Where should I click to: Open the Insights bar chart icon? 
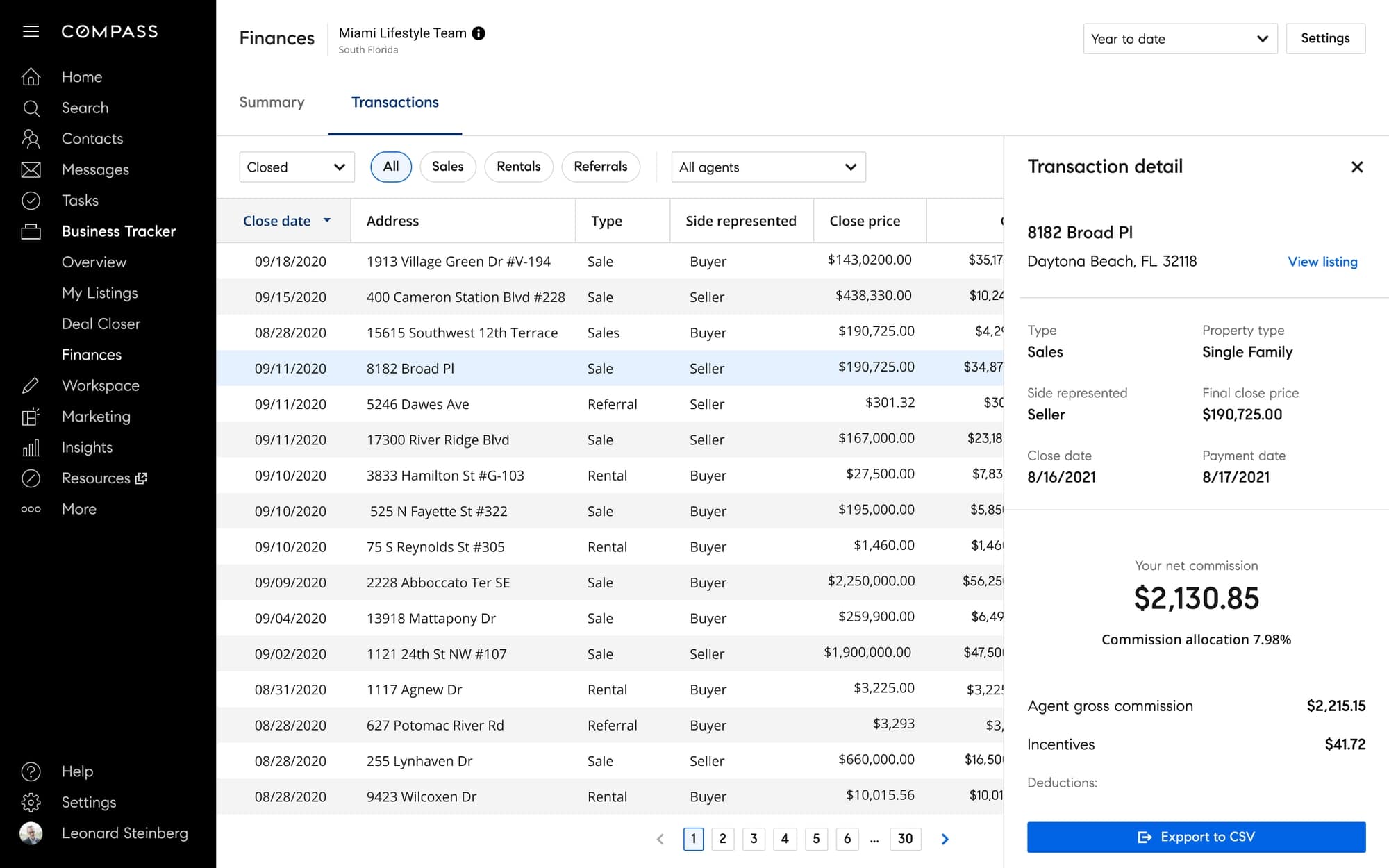31,447
